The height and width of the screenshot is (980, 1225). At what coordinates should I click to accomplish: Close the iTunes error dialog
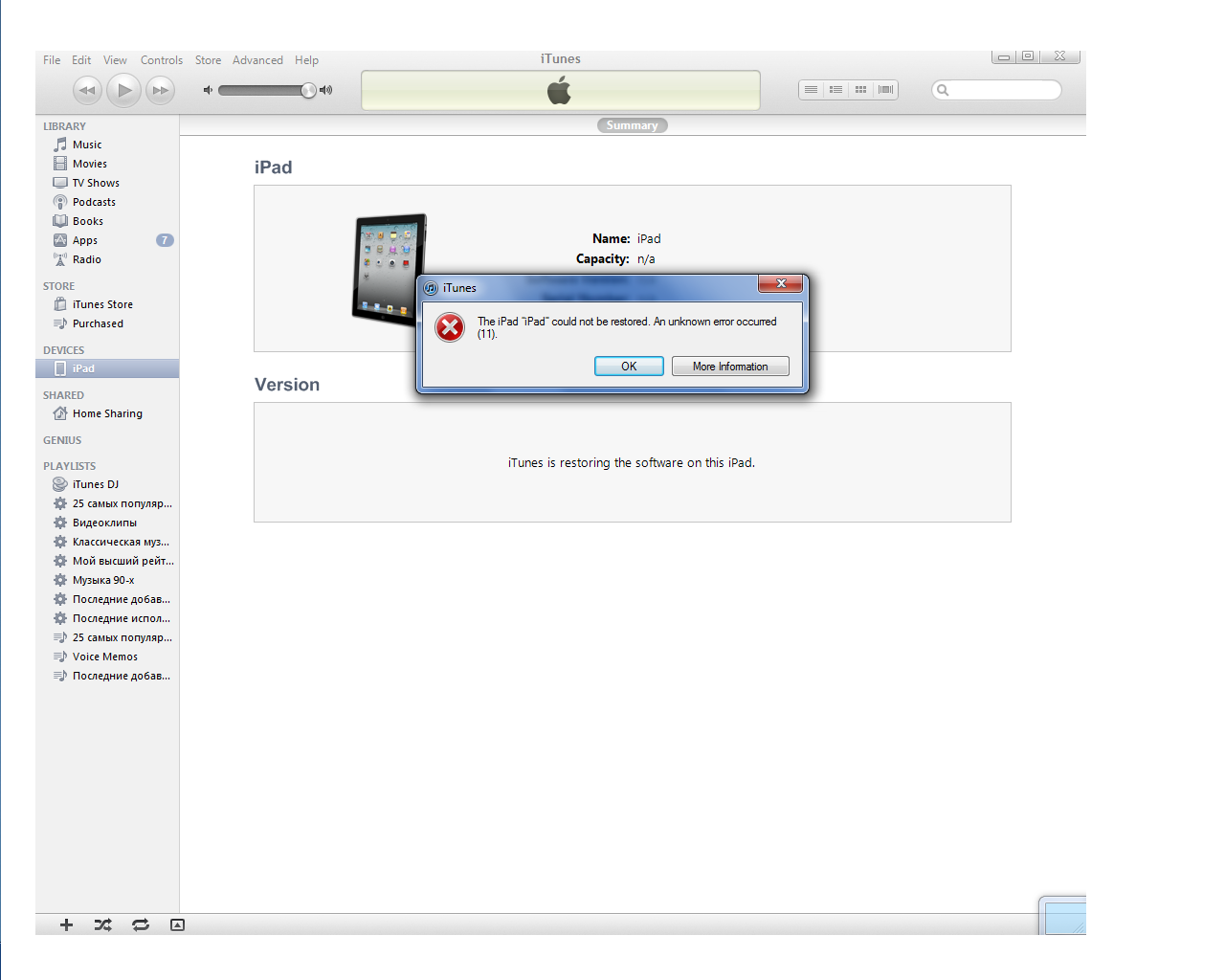781,283
